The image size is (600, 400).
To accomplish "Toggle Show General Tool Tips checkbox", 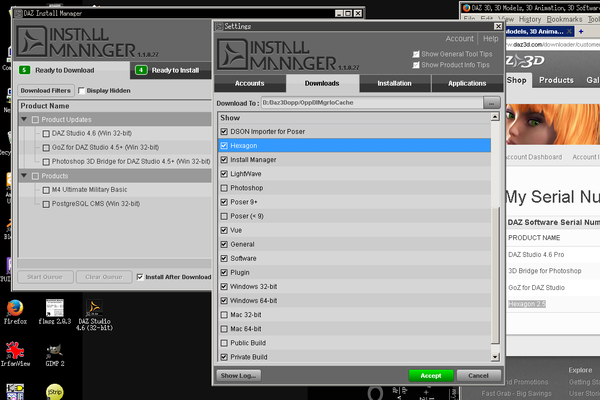I will (416, 54).
